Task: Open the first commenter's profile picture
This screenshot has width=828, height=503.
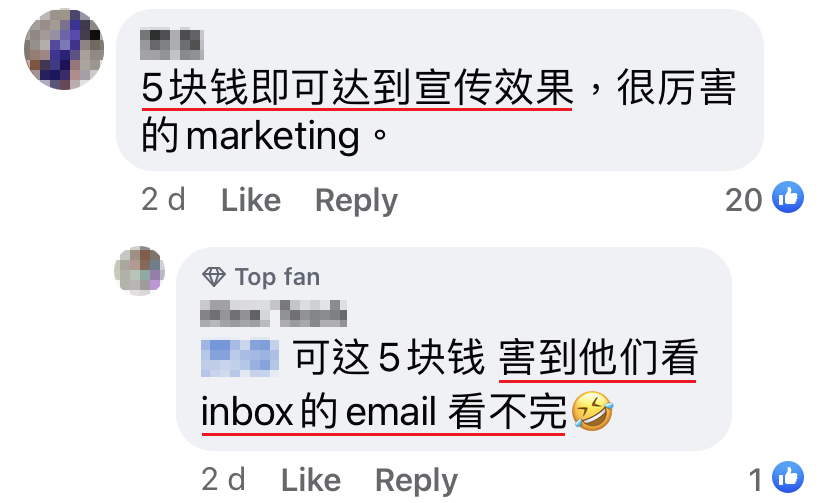Action: [x=64, y=49]
